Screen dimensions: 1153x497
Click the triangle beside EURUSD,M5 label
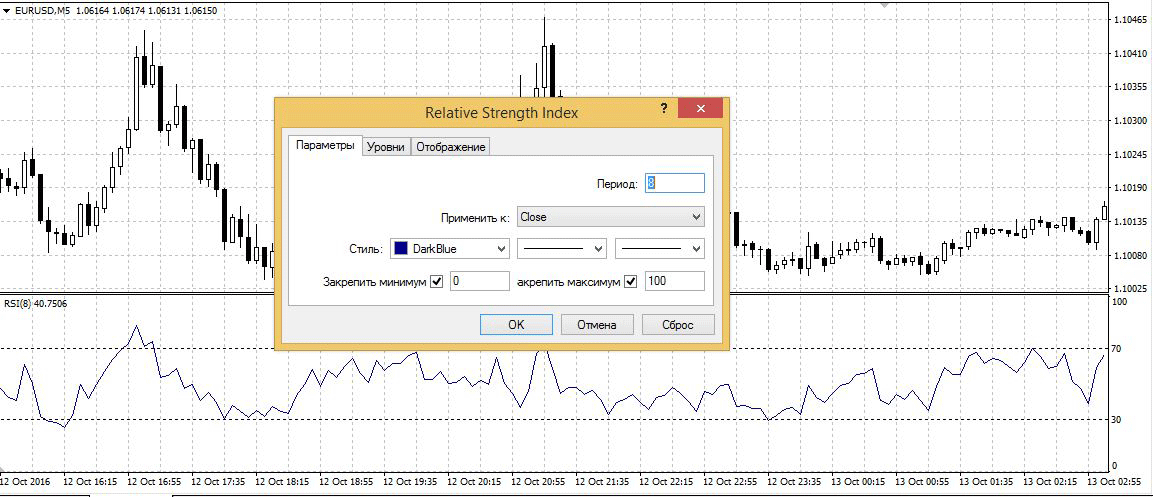point(6,9)
